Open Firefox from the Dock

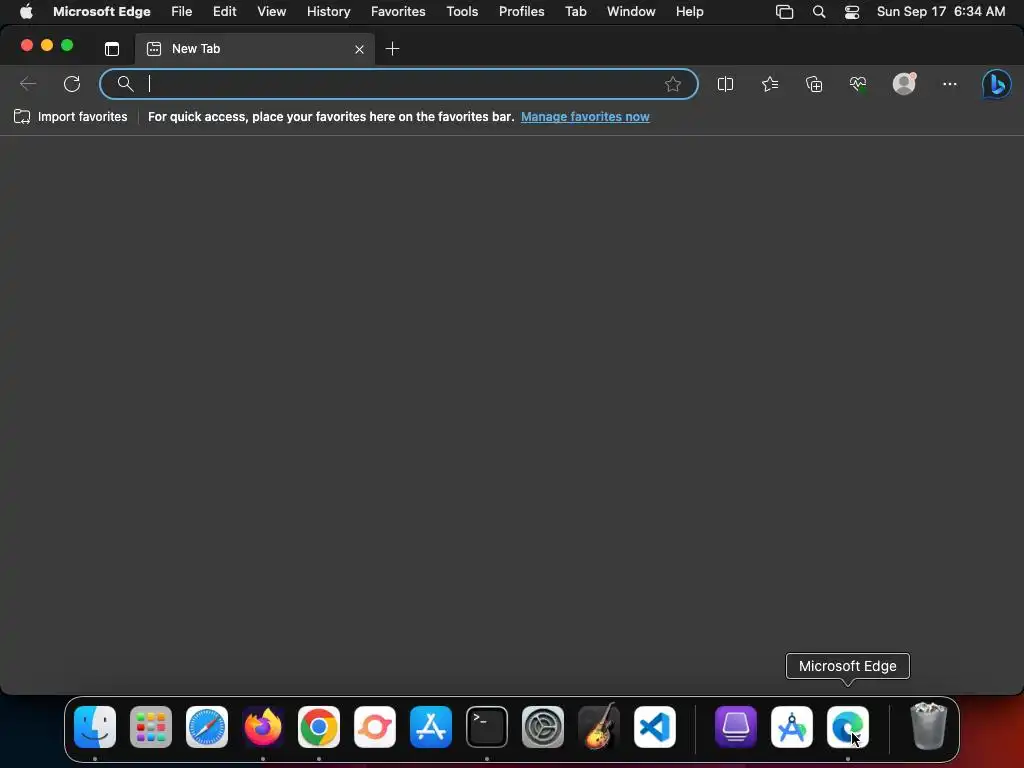[x=263, y=727]
